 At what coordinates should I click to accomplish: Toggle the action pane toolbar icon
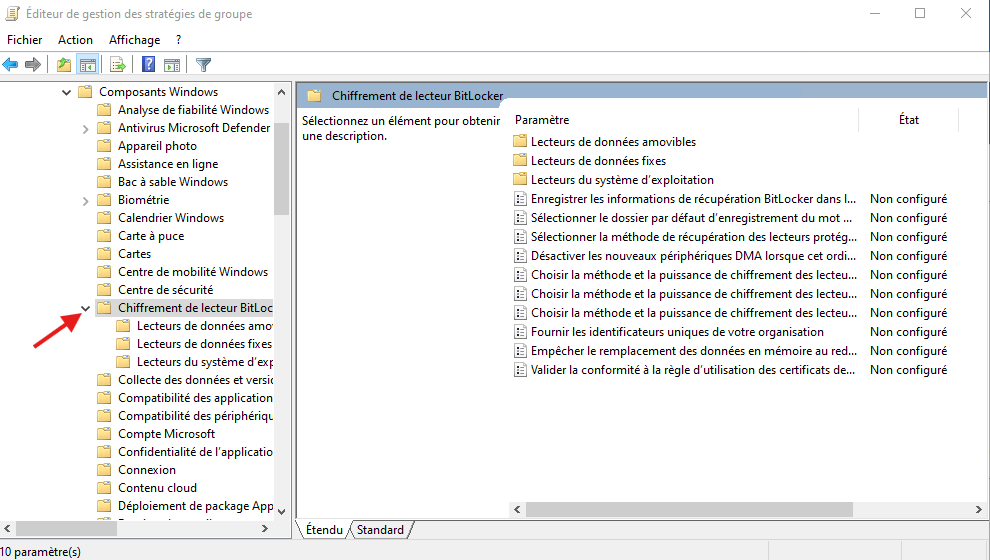coord(172,64)
